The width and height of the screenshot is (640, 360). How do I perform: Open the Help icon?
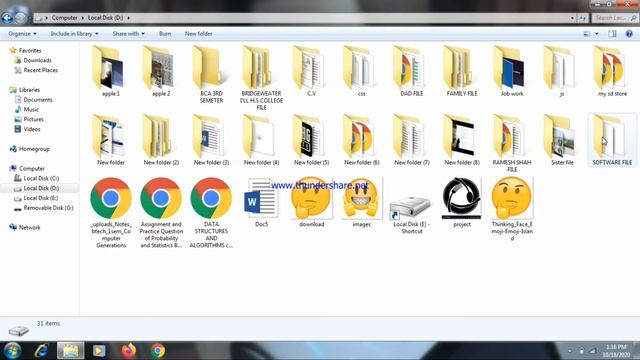tap(629, 34)
